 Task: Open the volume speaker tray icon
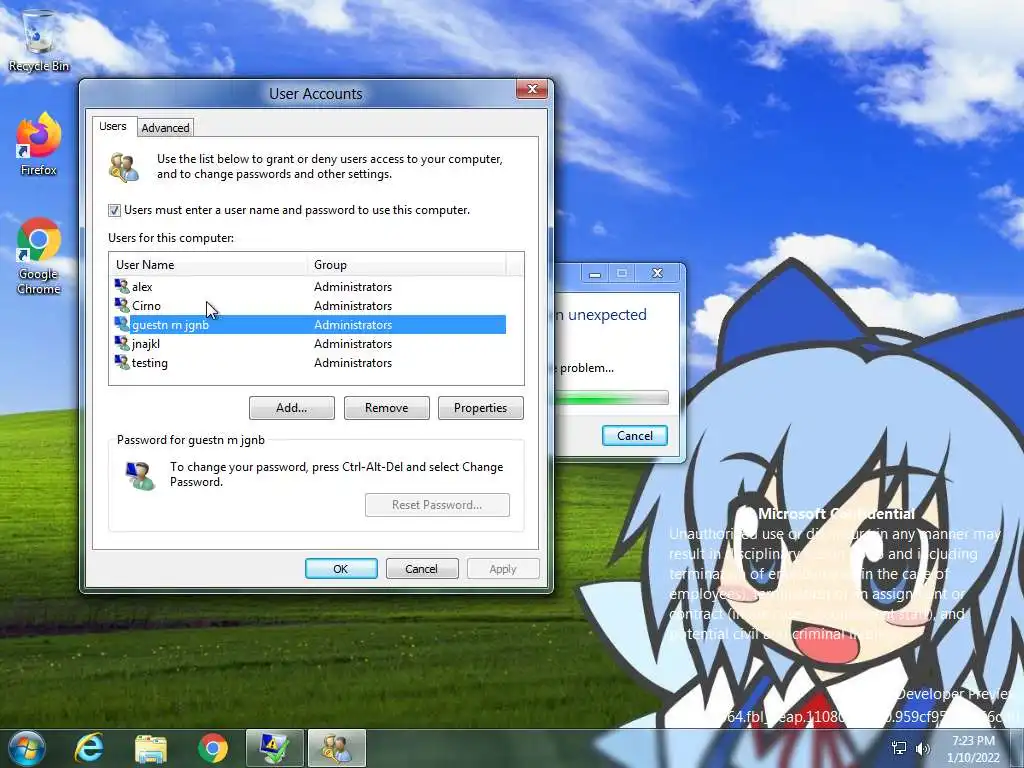(922, 748)
